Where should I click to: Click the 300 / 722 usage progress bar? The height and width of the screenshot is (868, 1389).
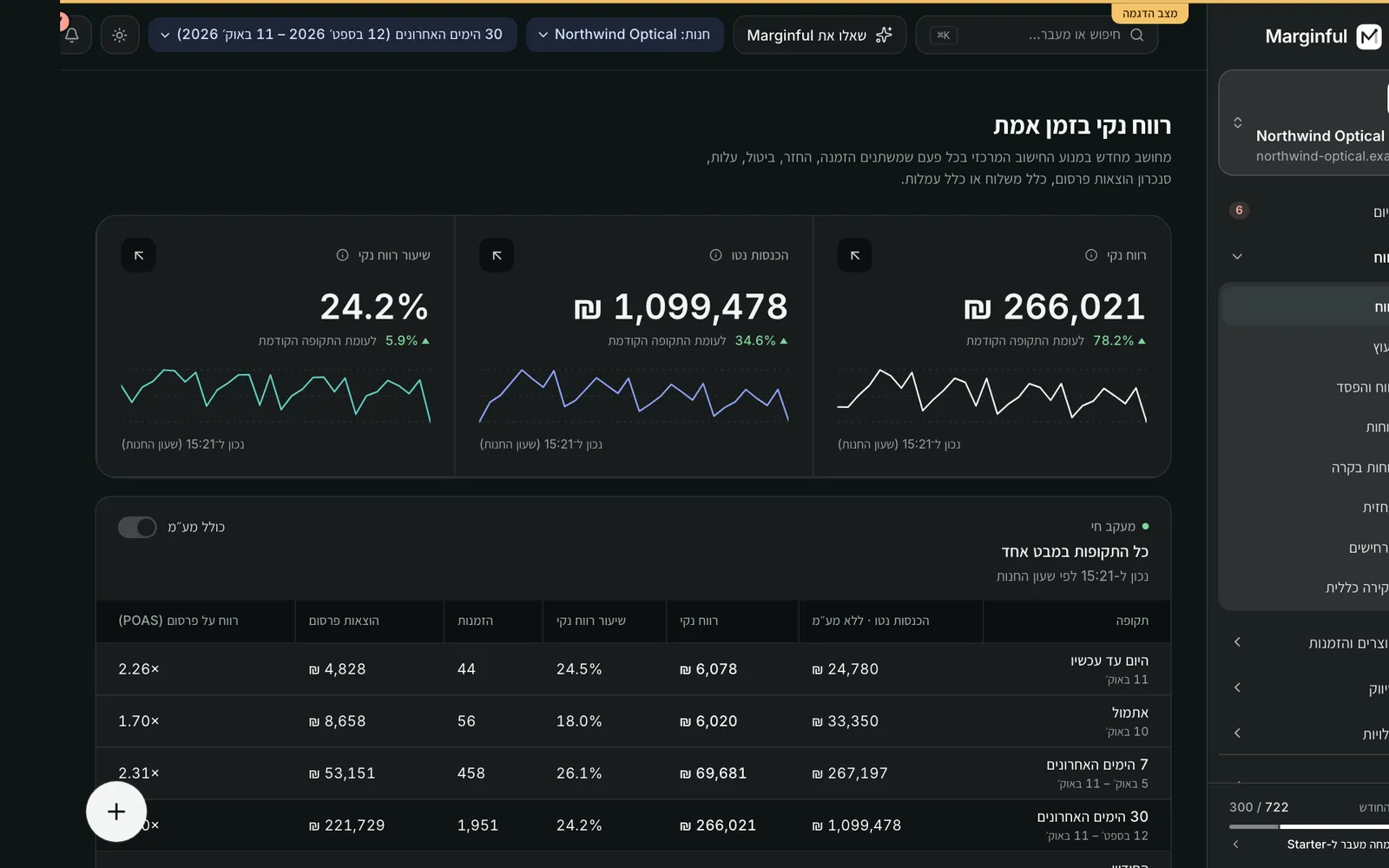1309,826
